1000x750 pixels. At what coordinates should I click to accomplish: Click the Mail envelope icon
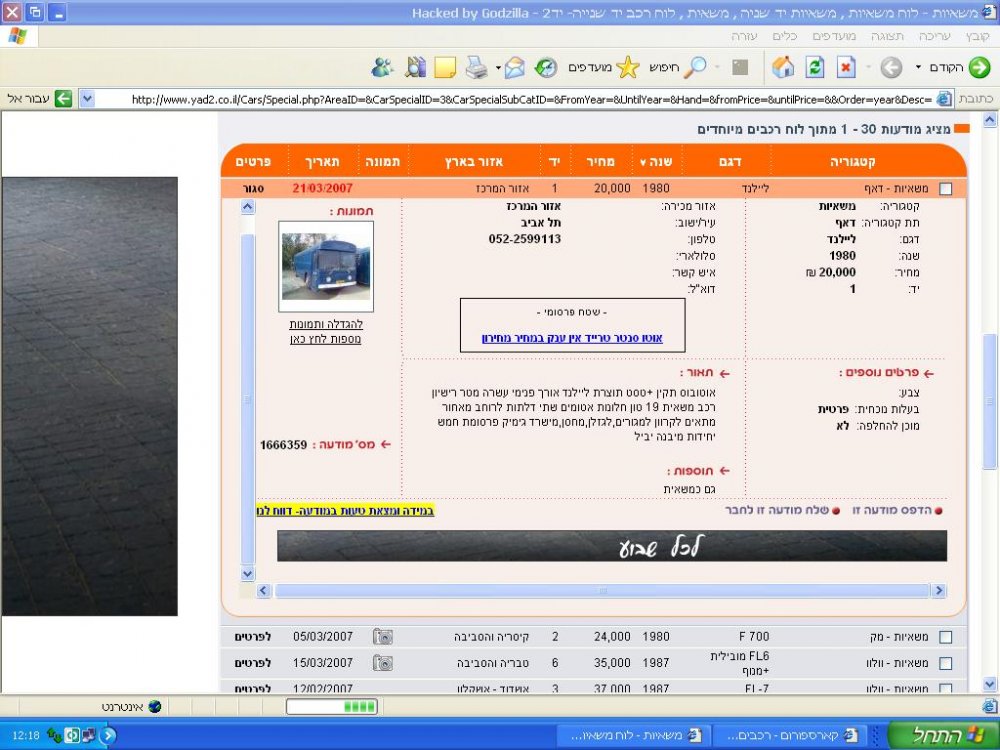[514, 67]
